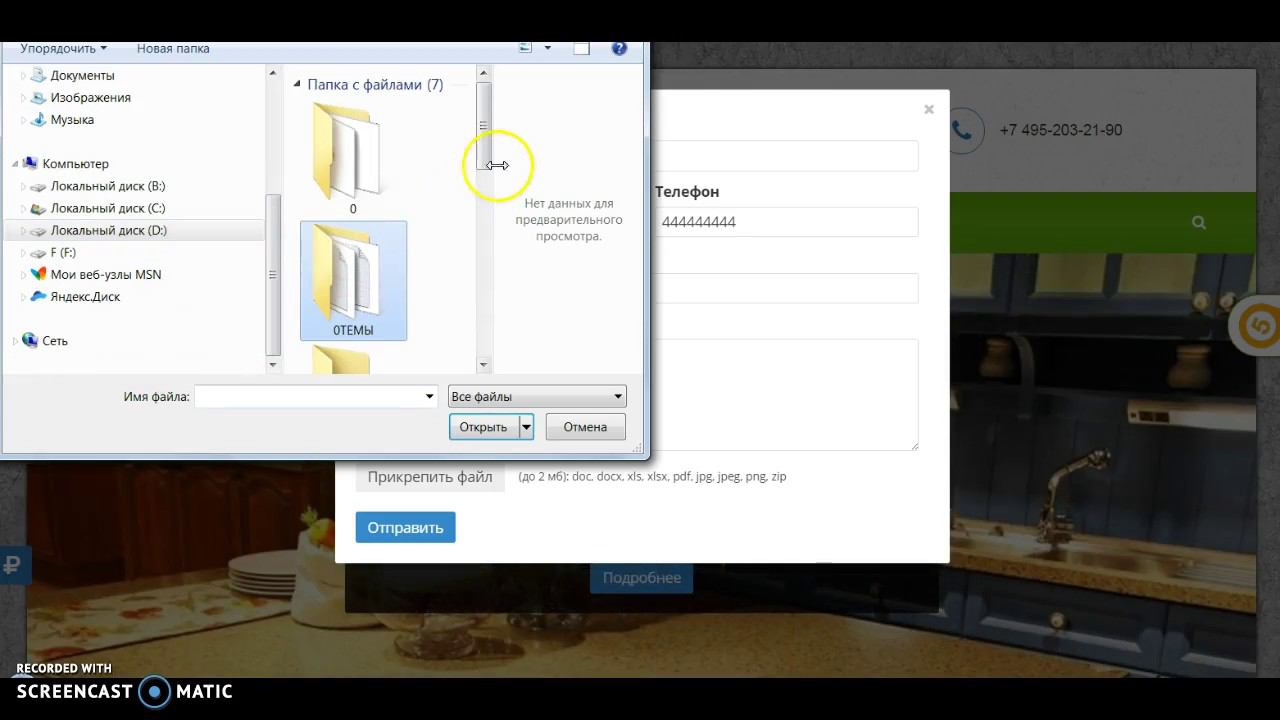Screen dimensions: 1280x720
Task: Click the F: drive icon
Action: (x=38, y=252)
